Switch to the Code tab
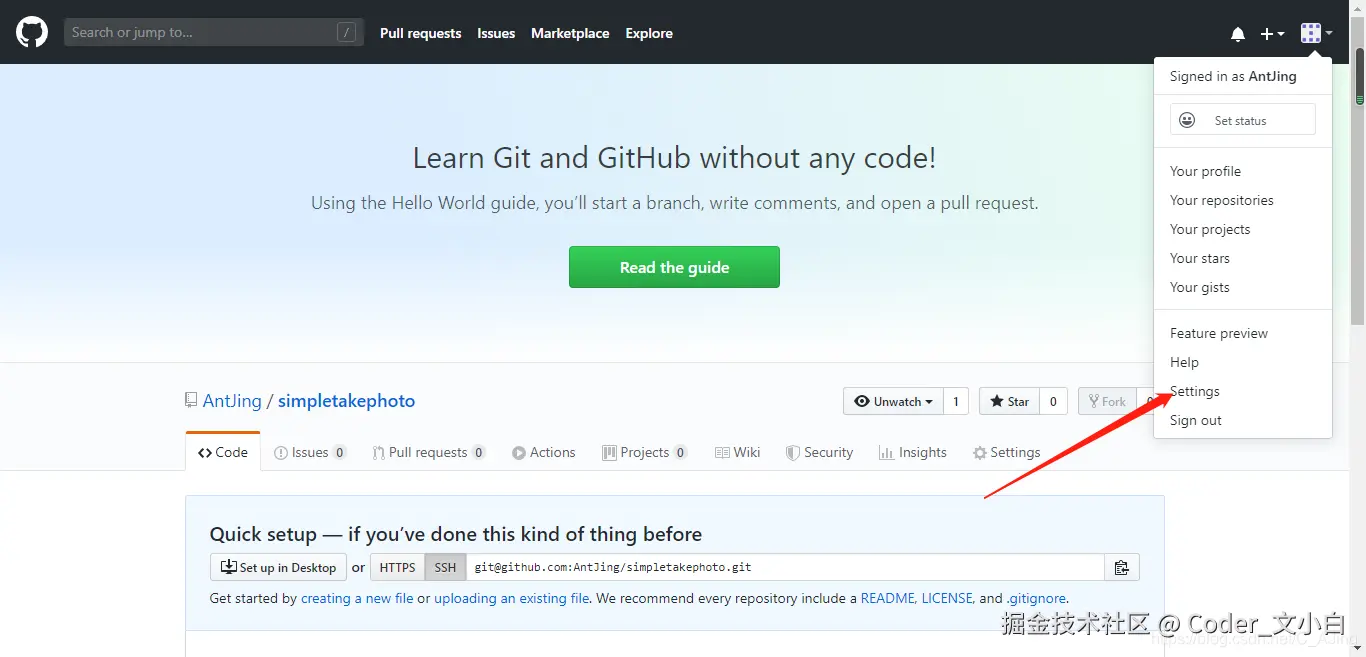Viewport: 1366px width, 657px height. tap(223, 452)
